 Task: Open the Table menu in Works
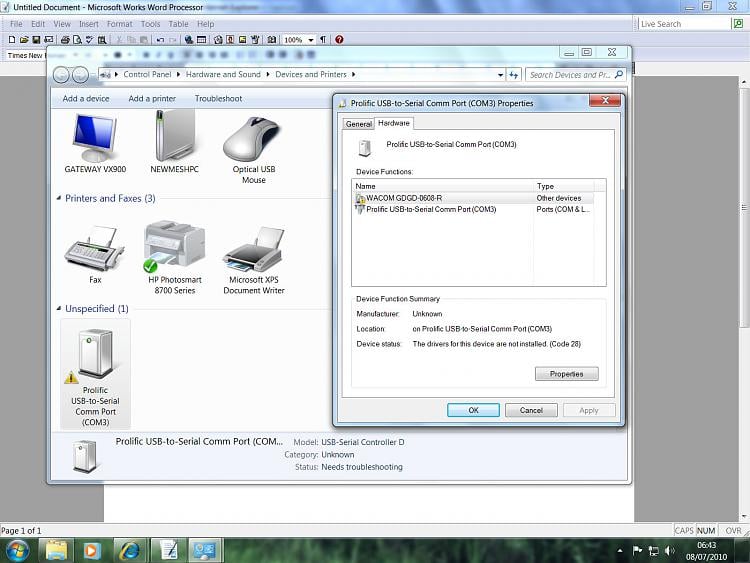coord(178,24)
